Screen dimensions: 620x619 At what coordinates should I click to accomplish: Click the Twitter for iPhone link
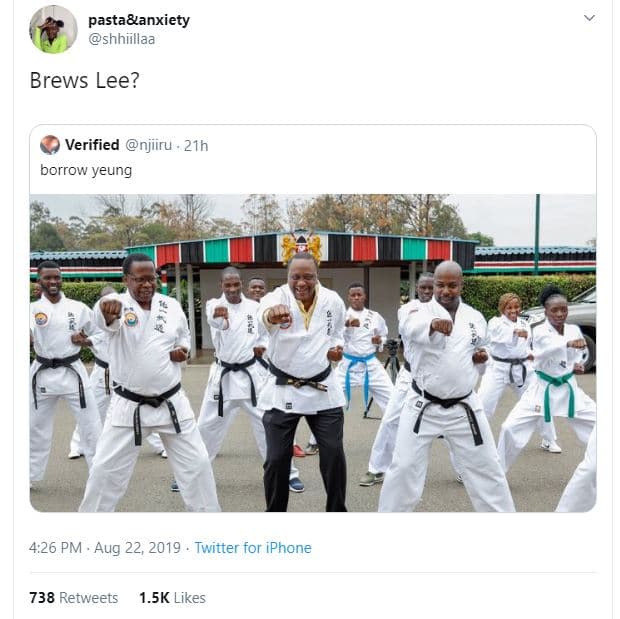253,548
